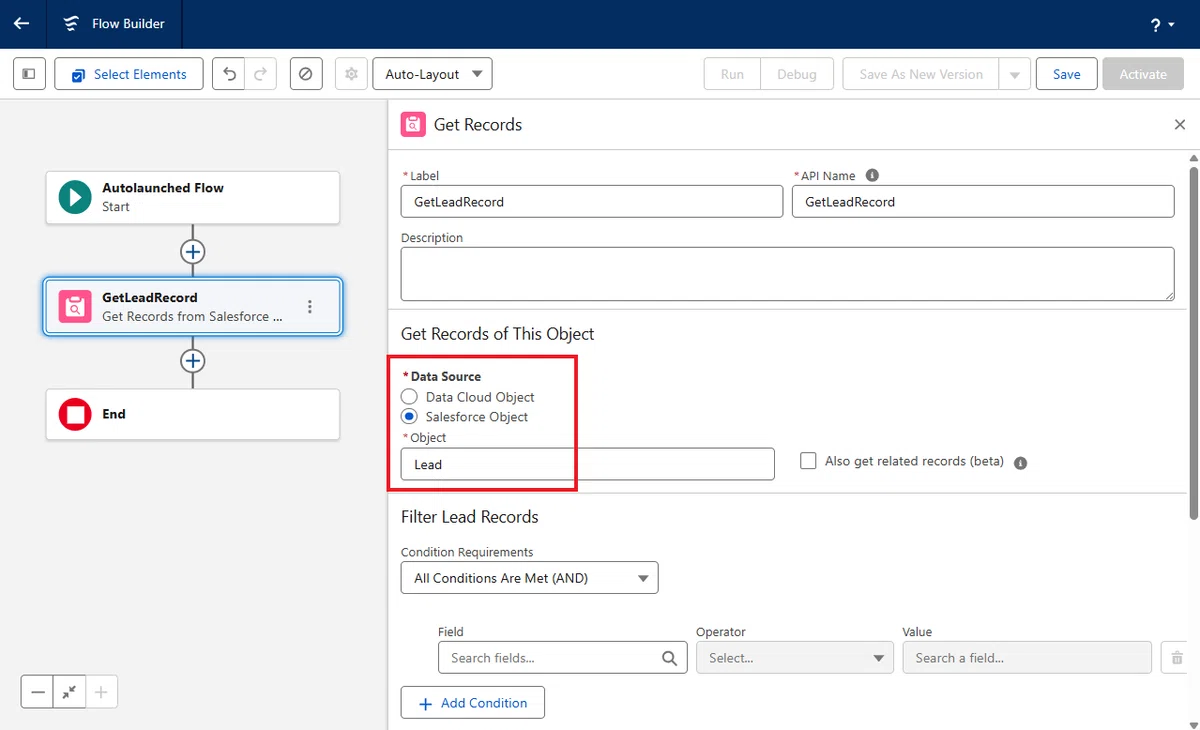Enable Also get related records checkbox
The width and height of the screenshot is (1200, 730).
[808, 461]
